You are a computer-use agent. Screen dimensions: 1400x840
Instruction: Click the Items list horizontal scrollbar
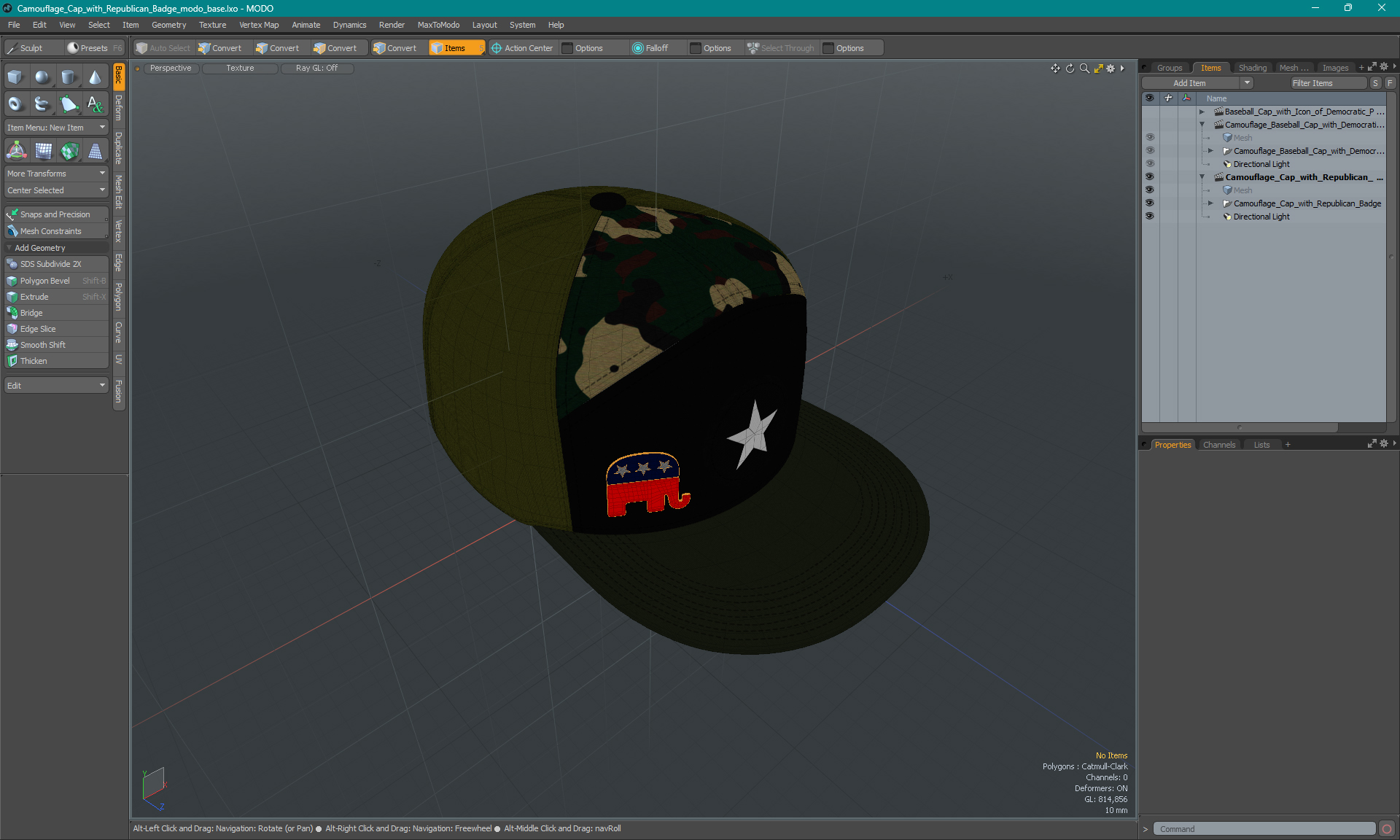pos(1240,427)
